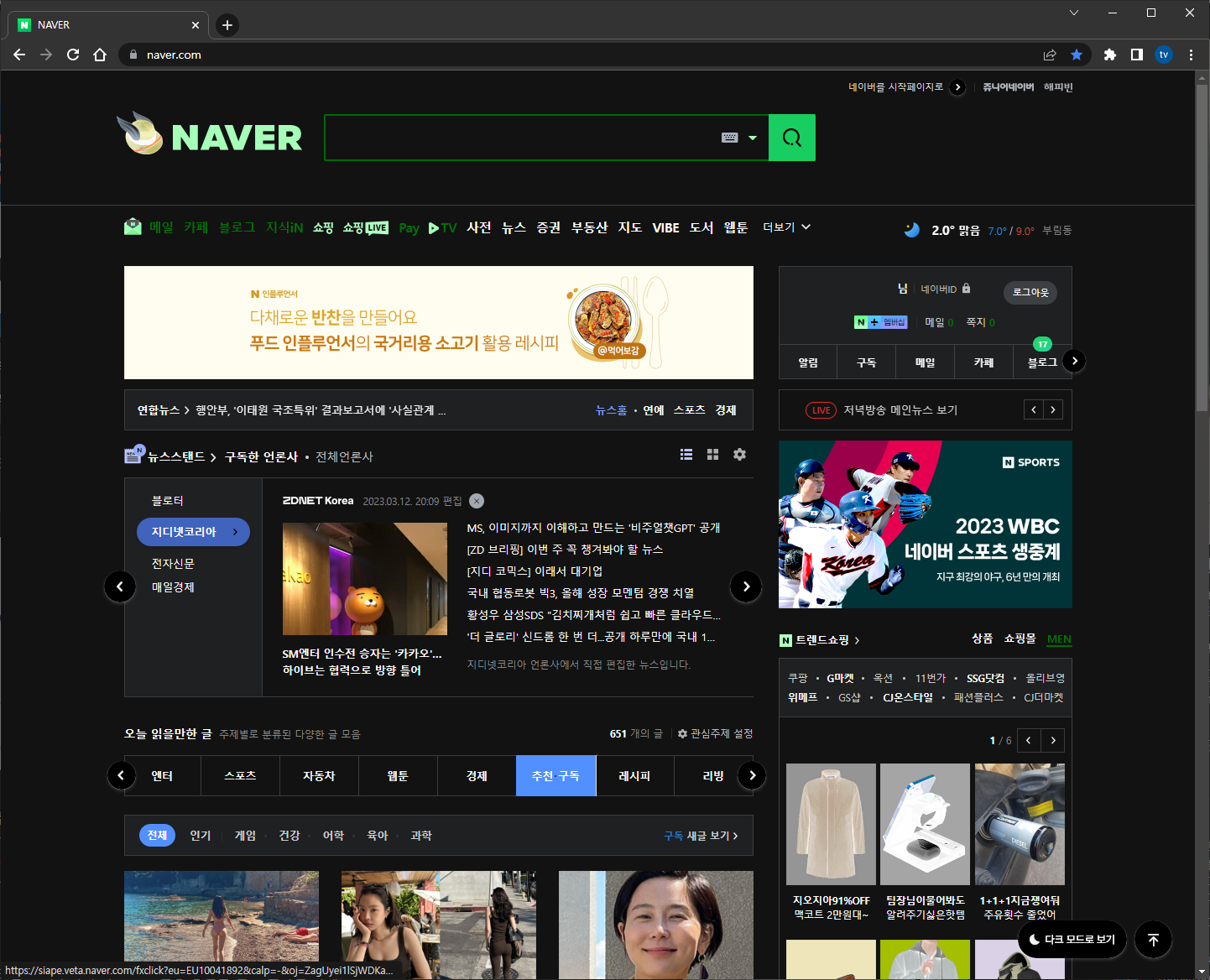The image size is (1210, 980).
Task: Switch to 전체언론사 view
Action: pos(344,456)
